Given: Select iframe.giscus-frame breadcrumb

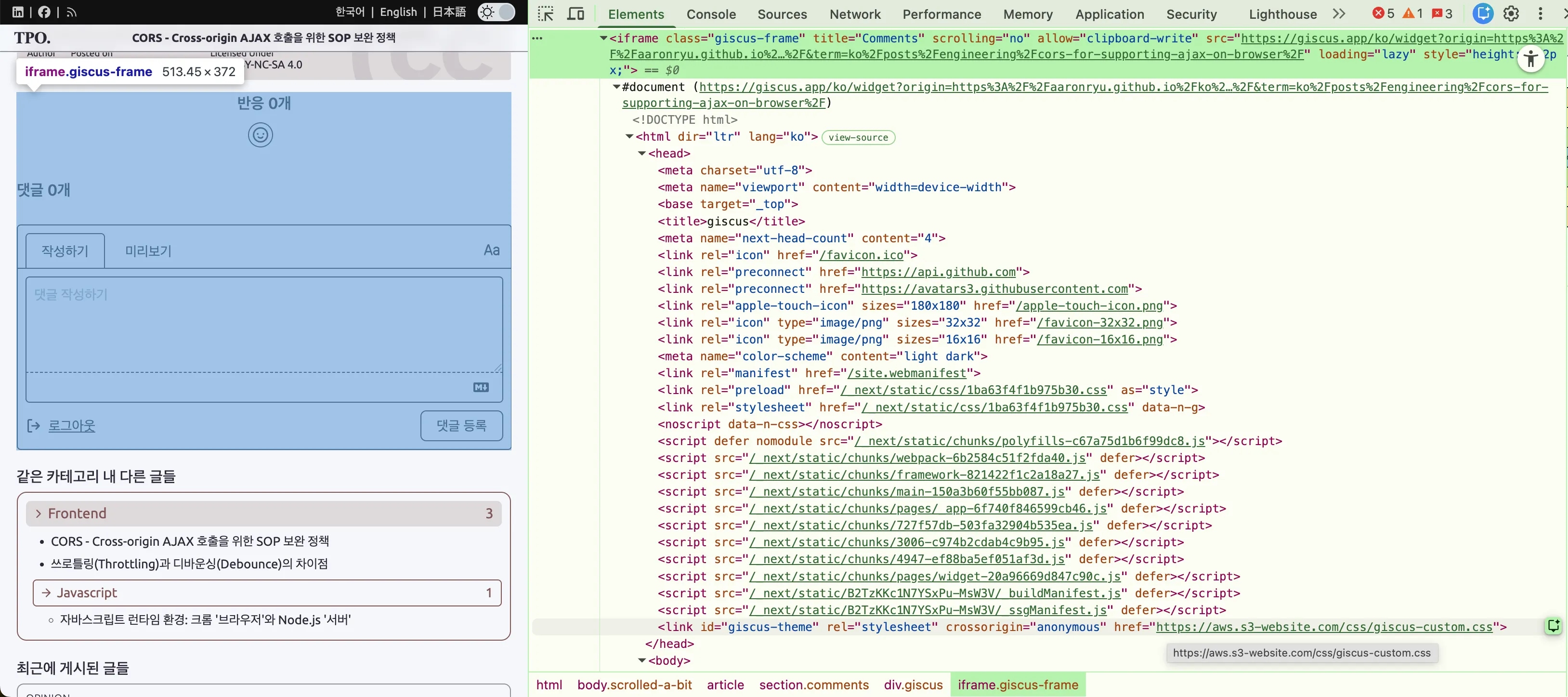Looking at the screenshot, I should 1018,685.
